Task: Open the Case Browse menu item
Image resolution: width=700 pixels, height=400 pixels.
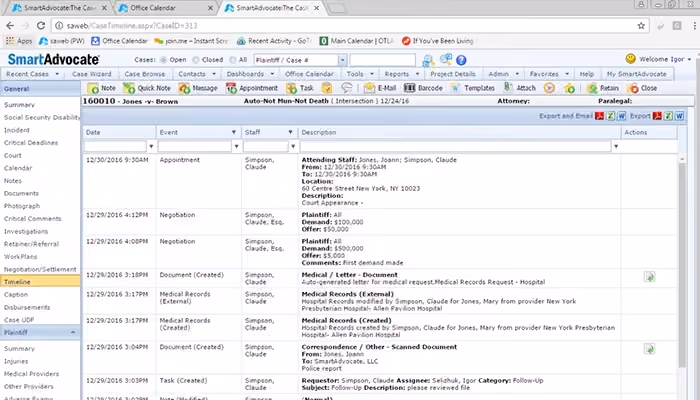Action: pos(145,74)
